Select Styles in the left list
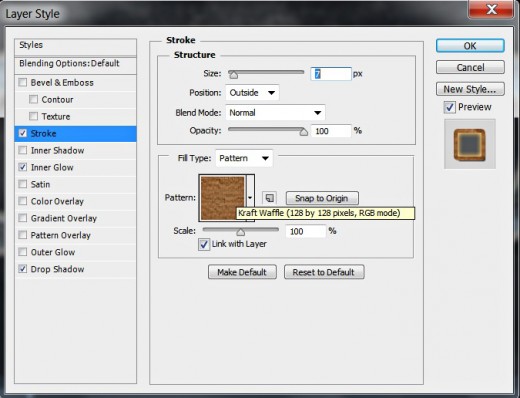 pyautogui.click(x=76, y=46)
